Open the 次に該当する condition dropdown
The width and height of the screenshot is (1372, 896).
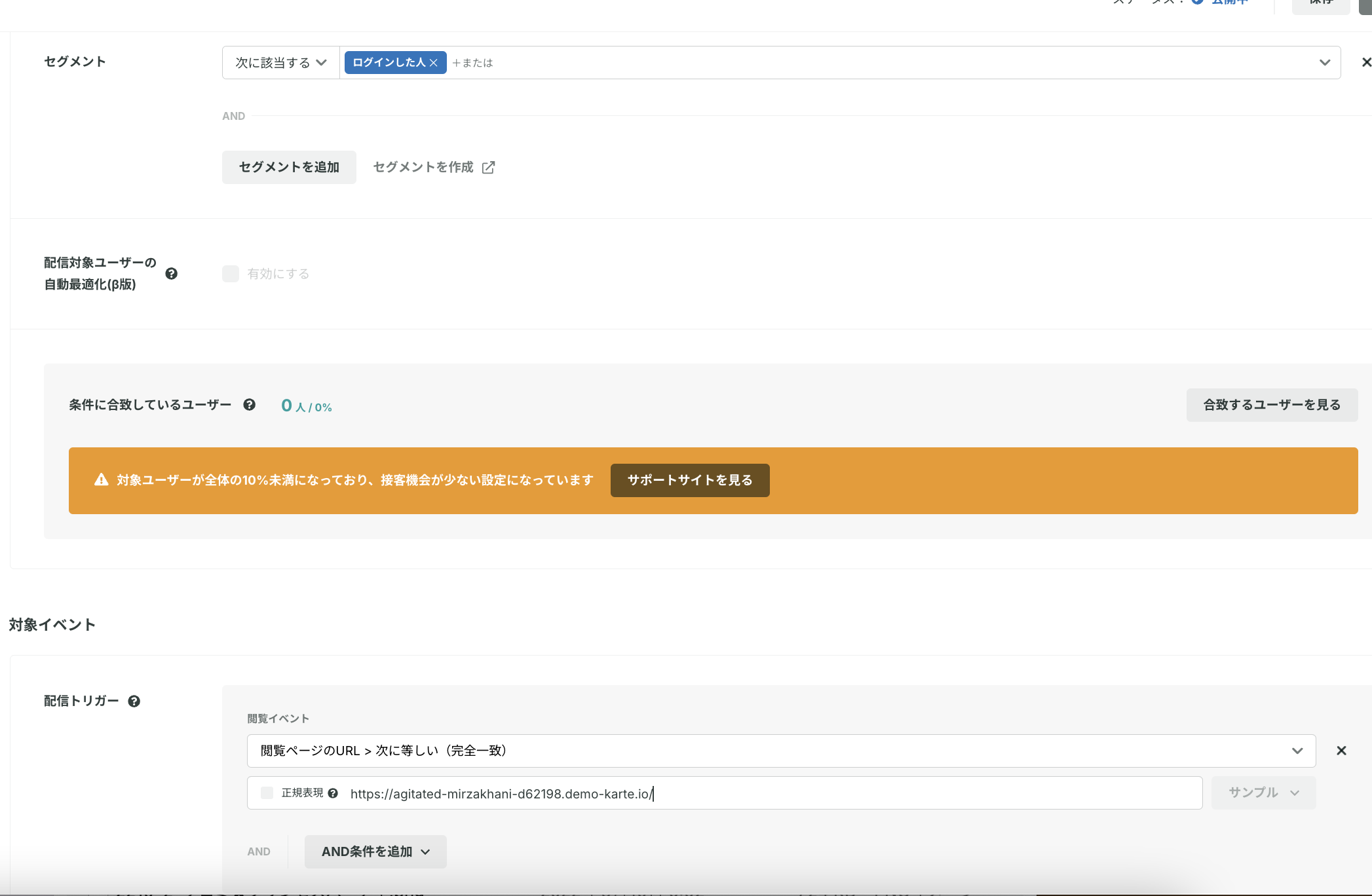[x=281, y=63]
